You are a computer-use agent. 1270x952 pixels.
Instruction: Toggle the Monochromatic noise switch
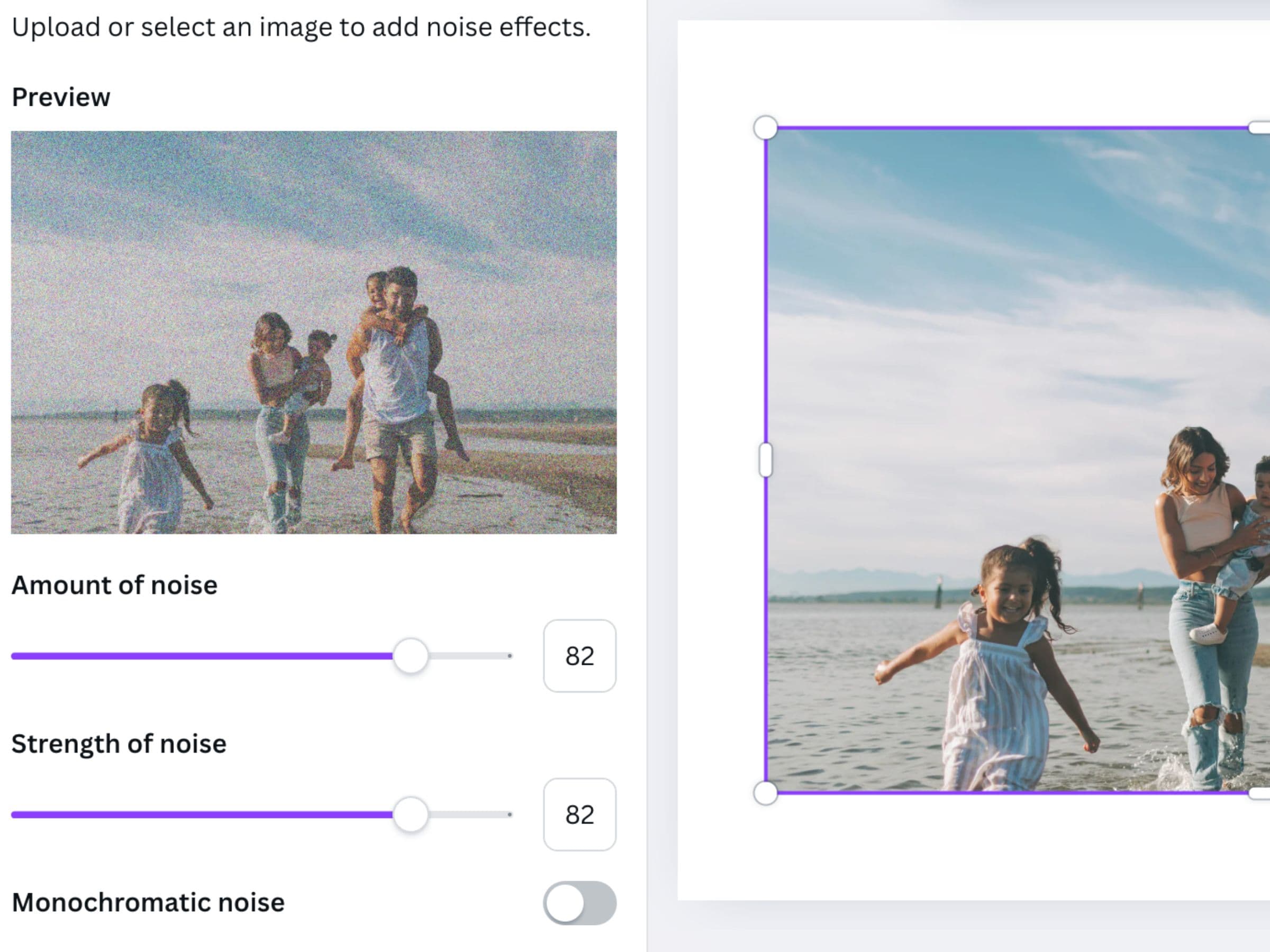pyautogui.click(x=579, y=903)
